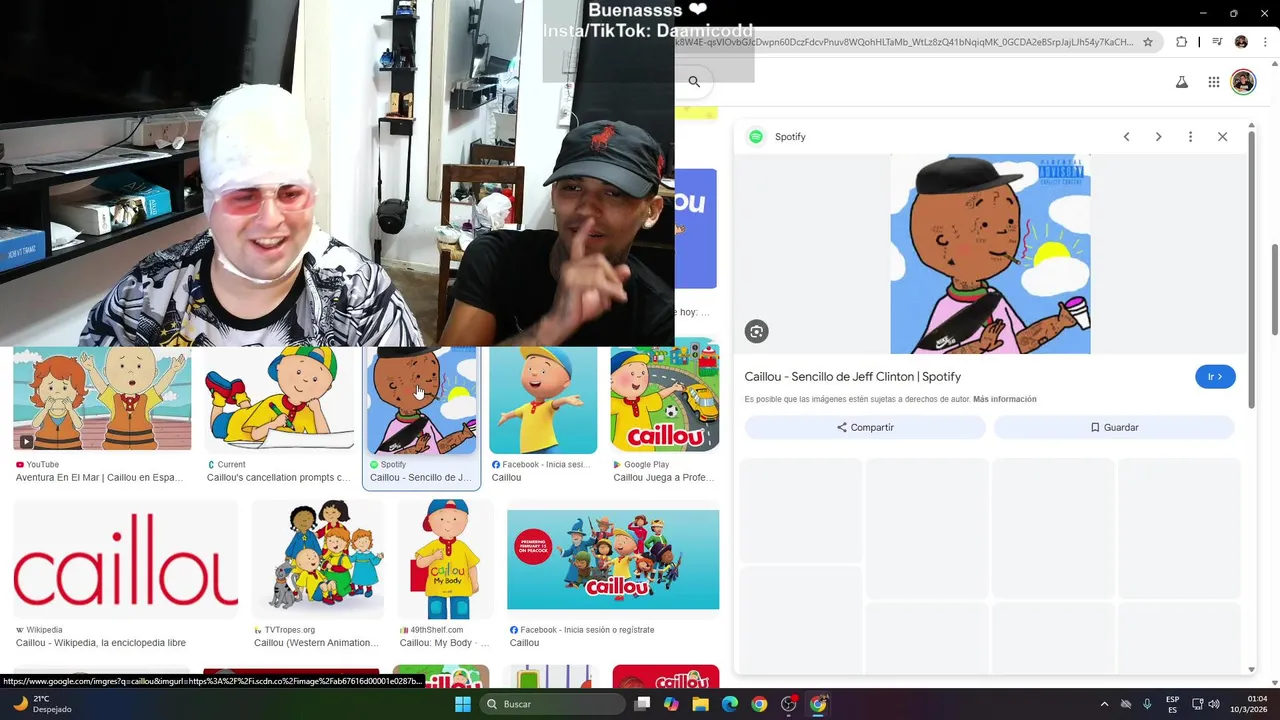Click the '49thShelf.com' source label

pyautogui.click(x=436, y=630)
